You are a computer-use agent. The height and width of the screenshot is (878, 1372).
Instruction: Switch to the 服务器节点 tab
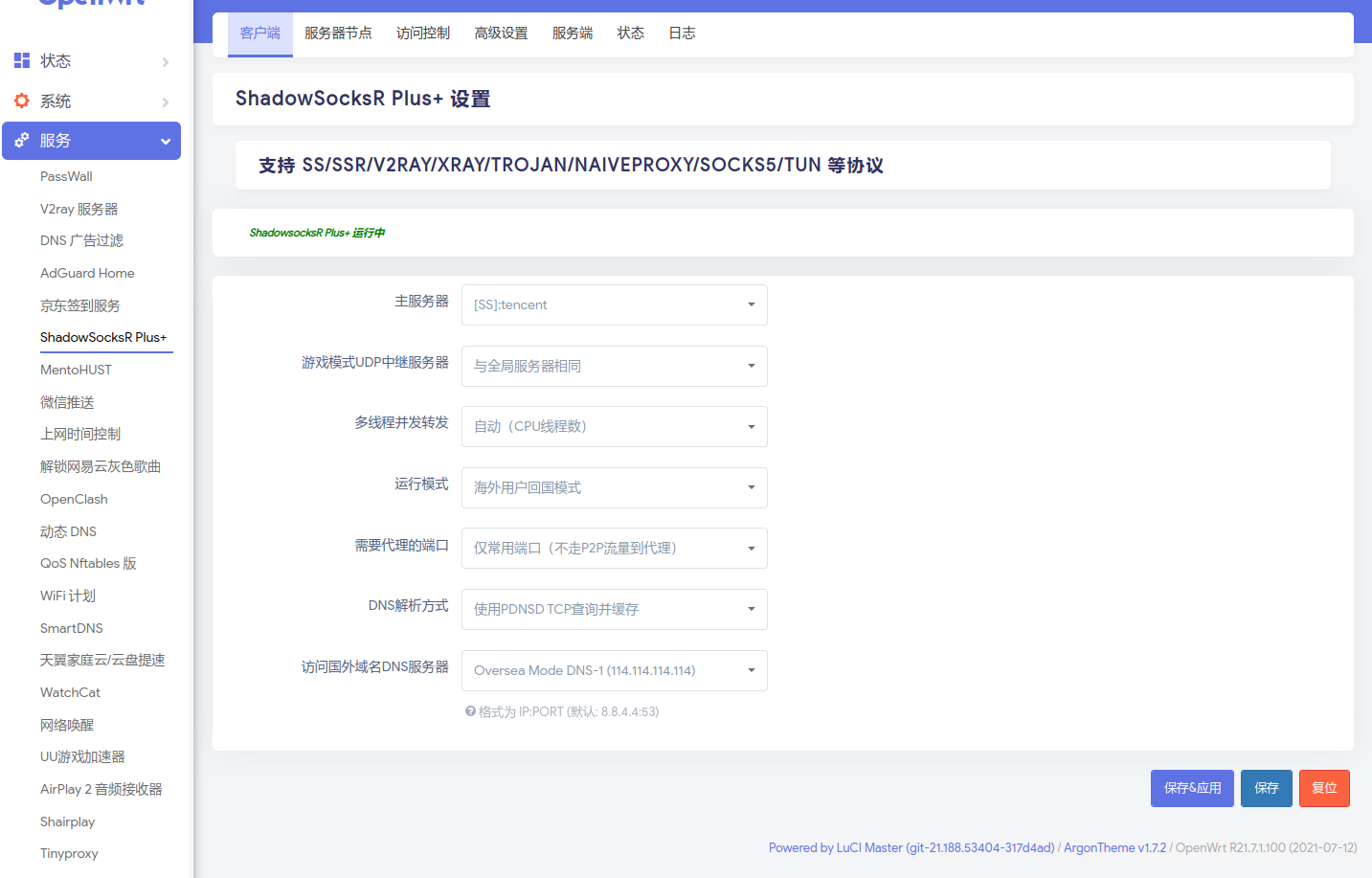[338, 34]
